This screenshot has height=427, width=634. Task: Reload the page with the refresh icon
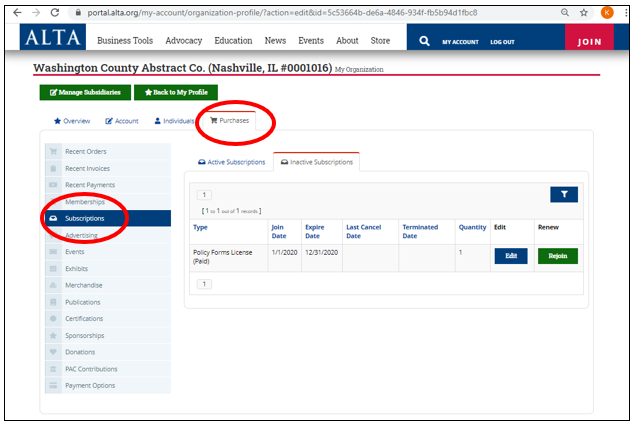55,13
